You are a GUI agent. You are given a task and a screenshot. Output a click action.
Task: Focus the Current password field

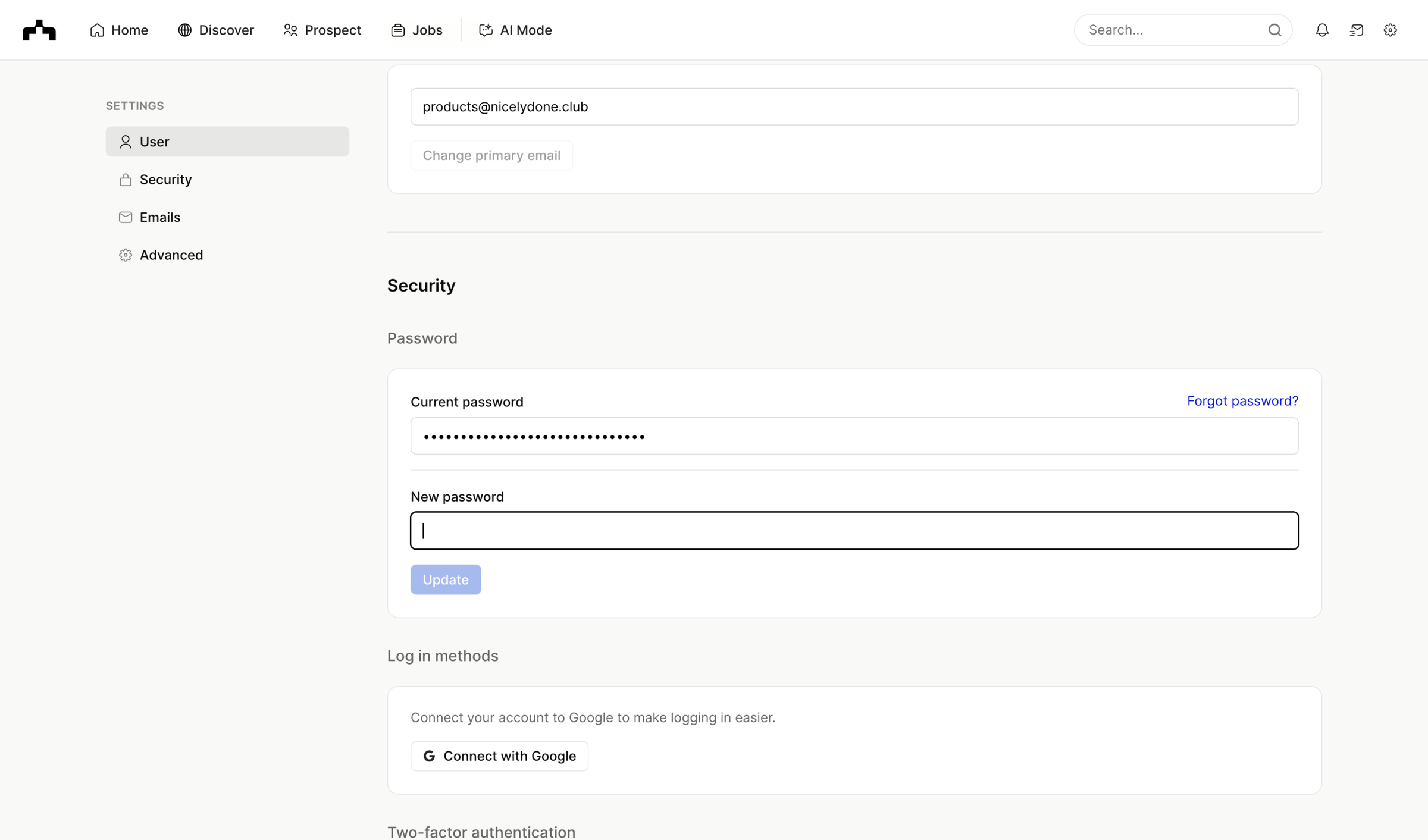(x=854, y=436)
